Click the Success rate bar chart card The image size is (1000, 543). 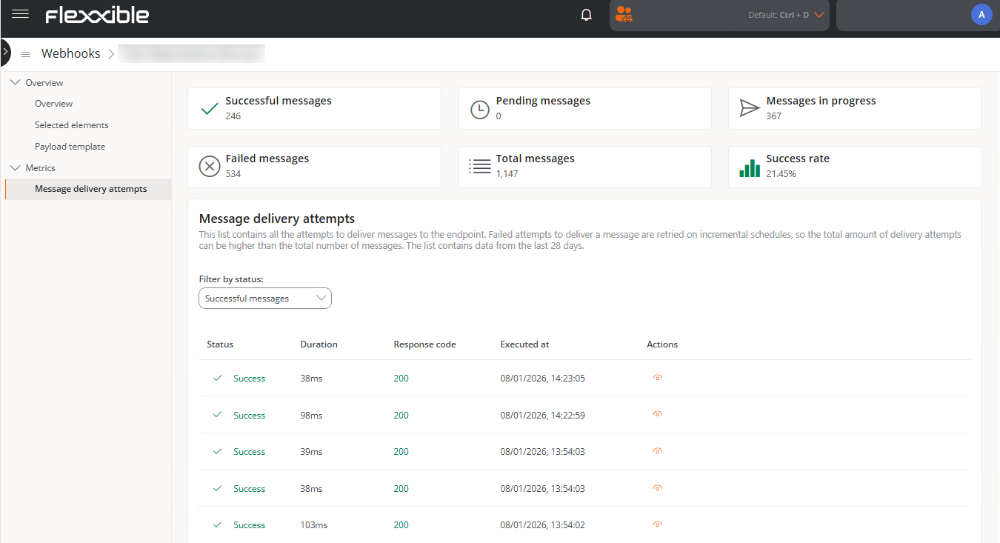(x=854, y=166)
